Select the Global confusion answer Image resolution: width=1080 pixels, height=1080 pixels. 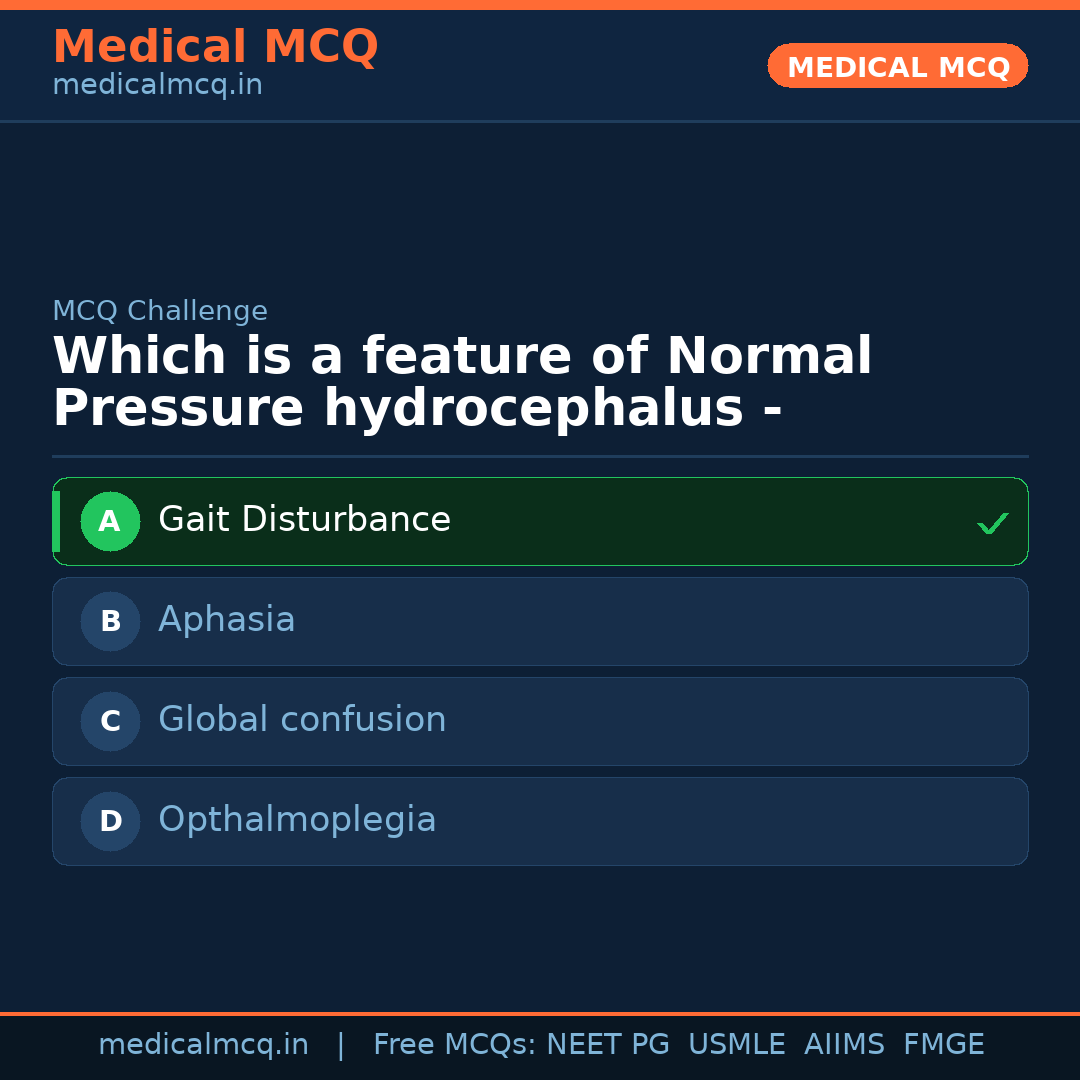click(x=301, y=720)
